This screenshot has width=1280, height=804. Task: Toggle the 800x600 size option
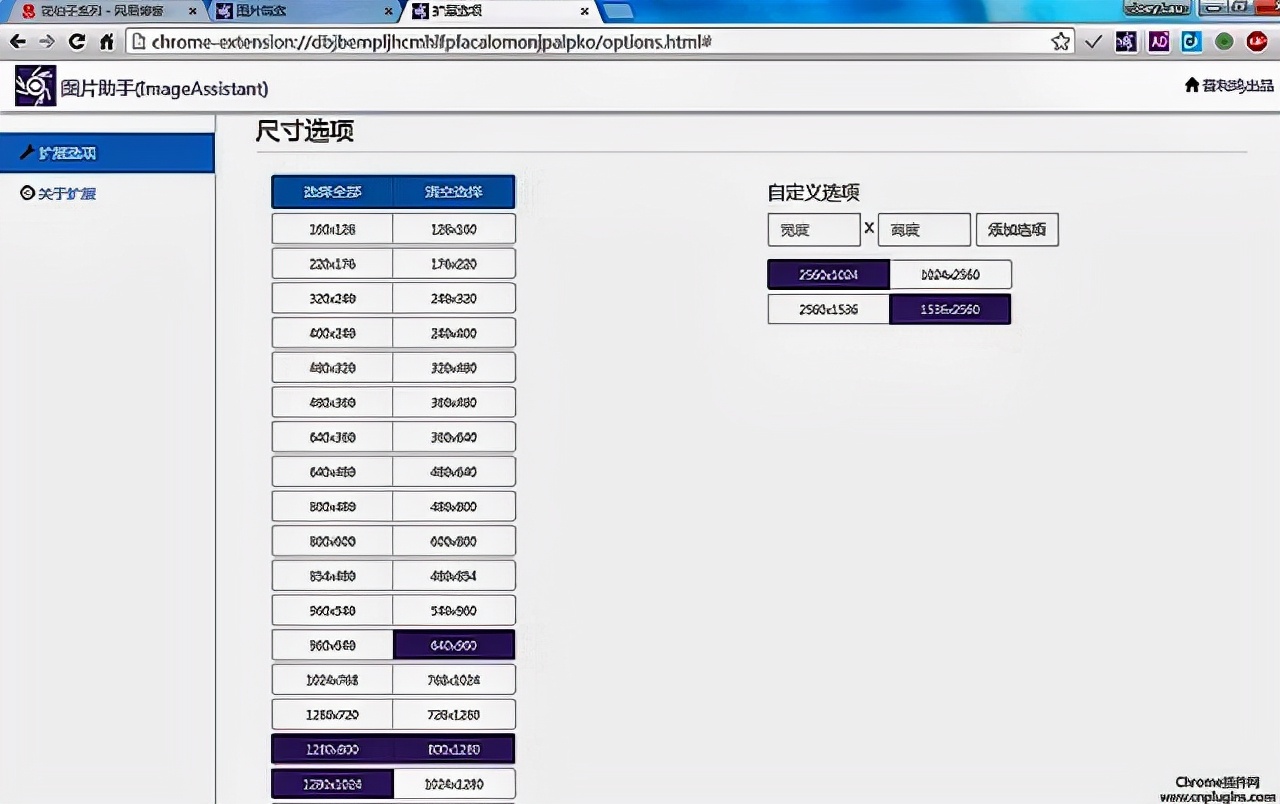coord(332,541)
